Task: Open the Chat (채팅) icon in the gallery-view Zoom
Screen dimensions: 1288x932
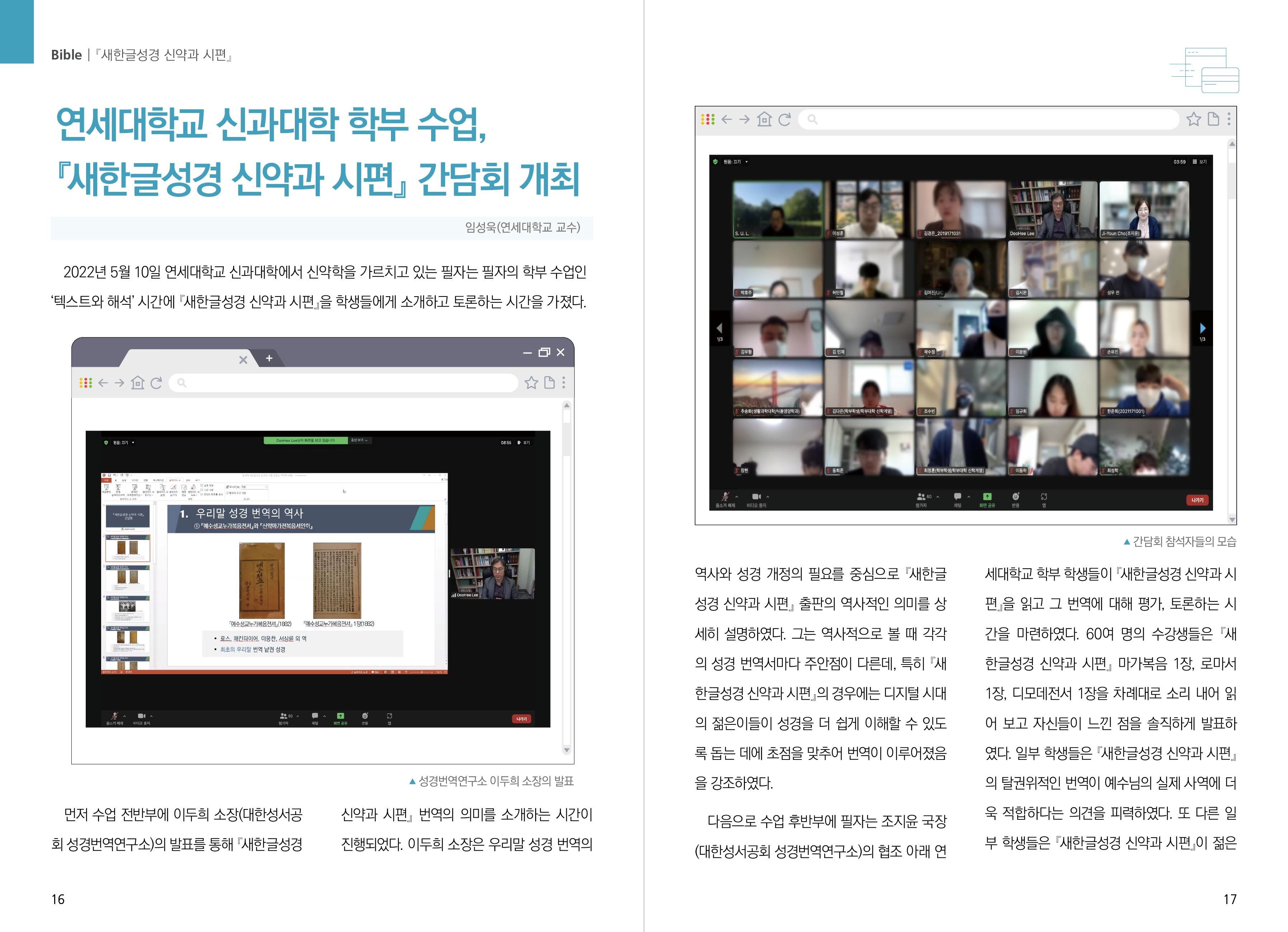Action: coord(958,497)
